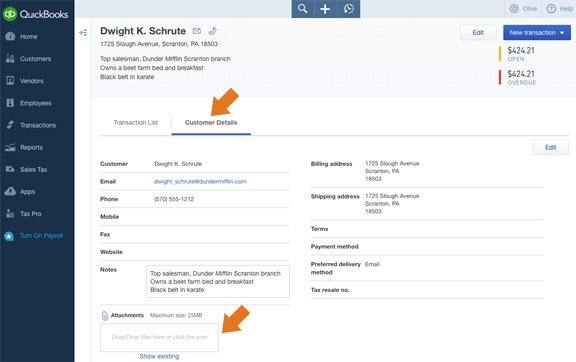Click header address 1725 Slough Avenue, Scranton

[x=159, y=44]
